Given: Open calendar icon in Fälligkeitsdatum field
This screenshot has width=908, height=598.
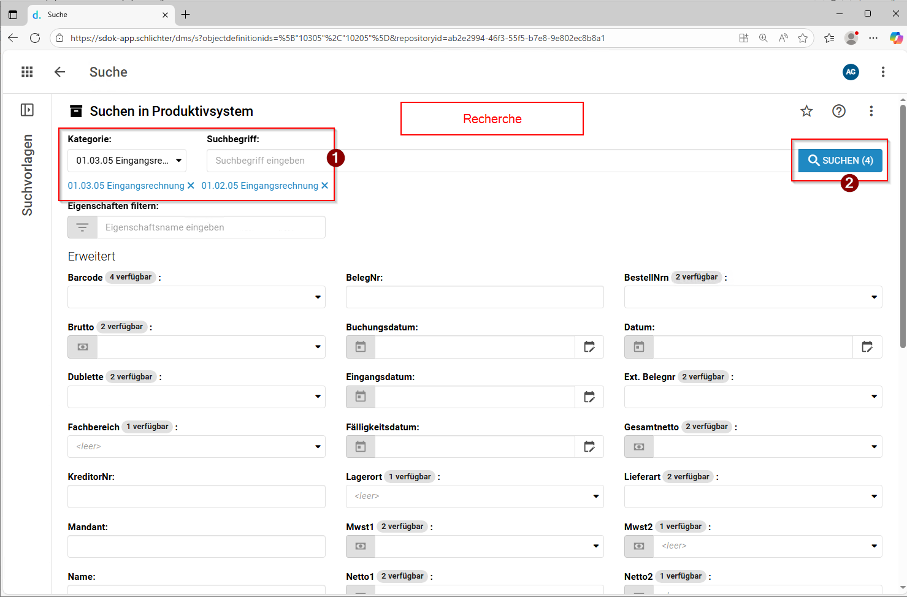Looking at the screenshot, I should (360, 446).
